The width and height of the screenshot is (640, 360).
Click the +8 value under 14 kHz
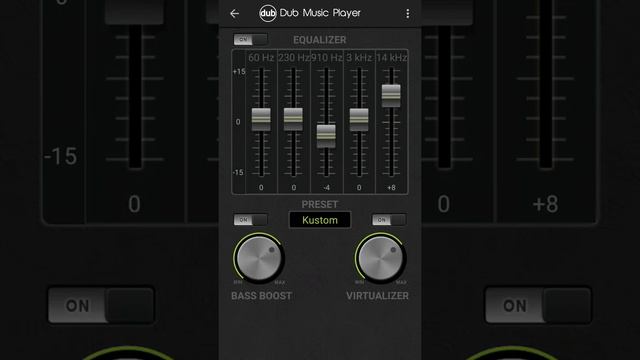tap(391, 188)
